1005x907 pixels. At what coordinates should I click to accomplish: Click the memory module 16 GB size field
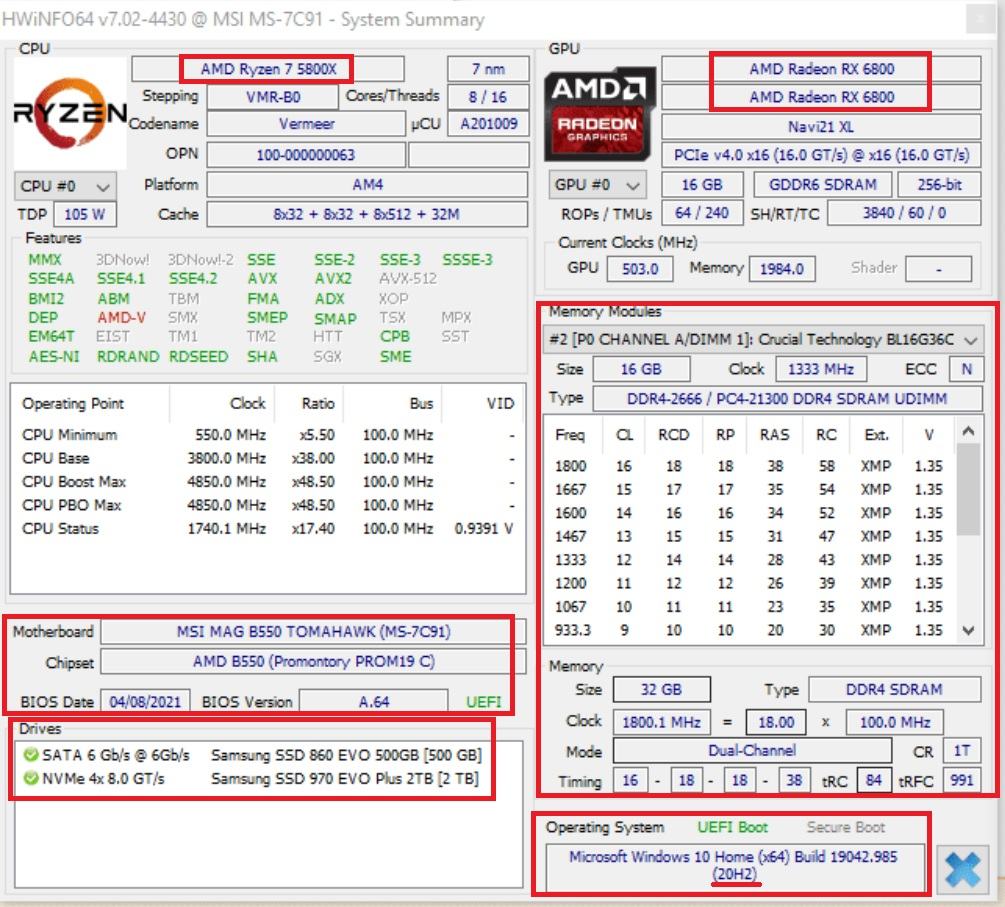pyautogui.click(x=641, y=369)
